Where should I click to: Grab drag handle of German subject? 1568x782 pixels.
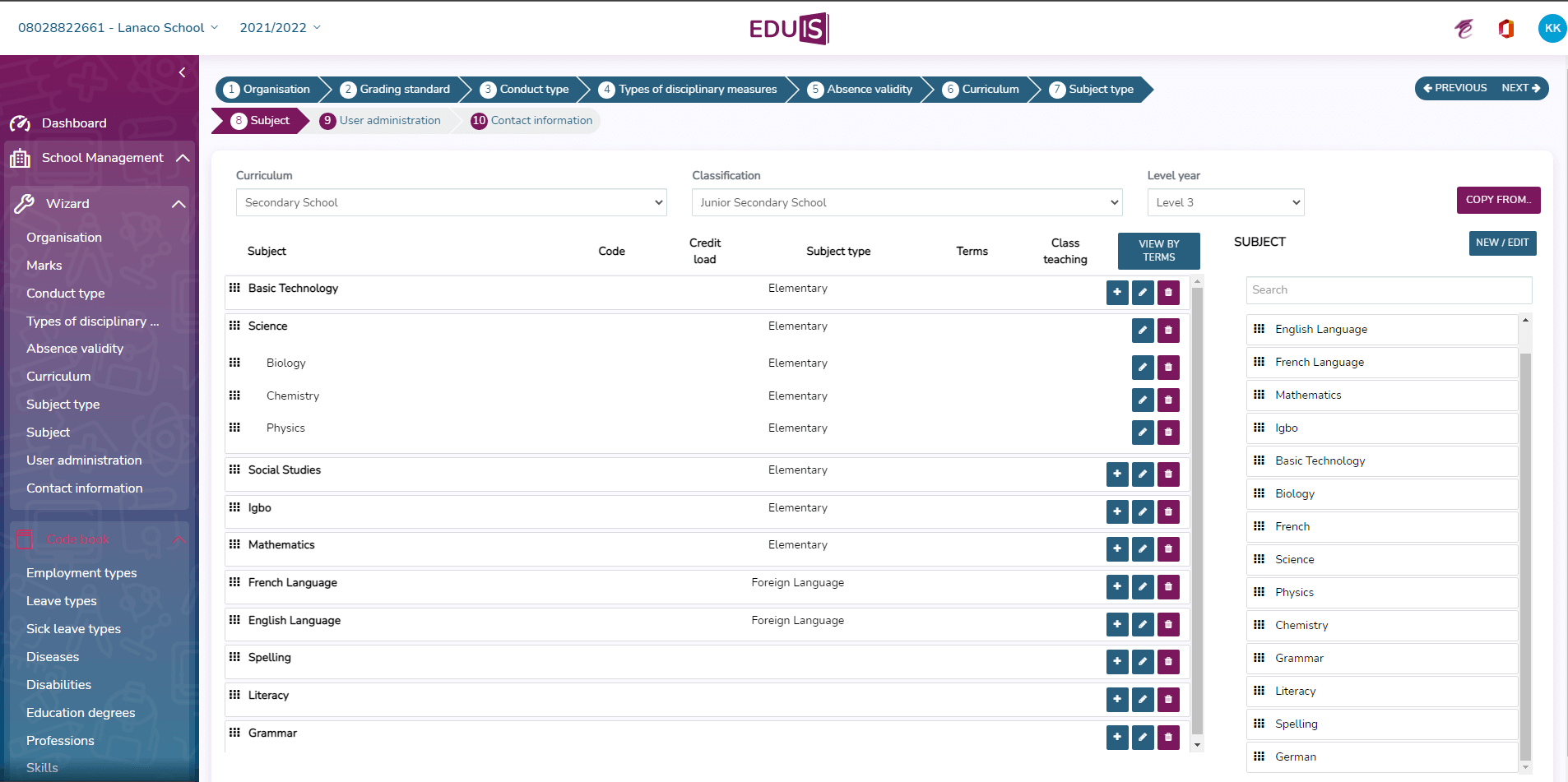(x=1259, y=757)
